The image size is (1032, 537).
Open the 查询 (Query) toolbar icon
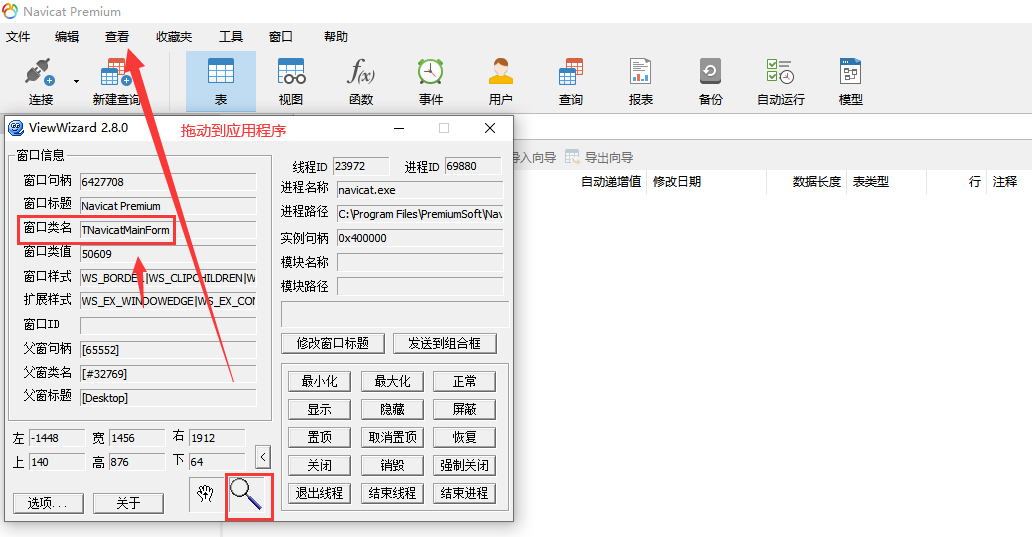[x=571, y=71]
